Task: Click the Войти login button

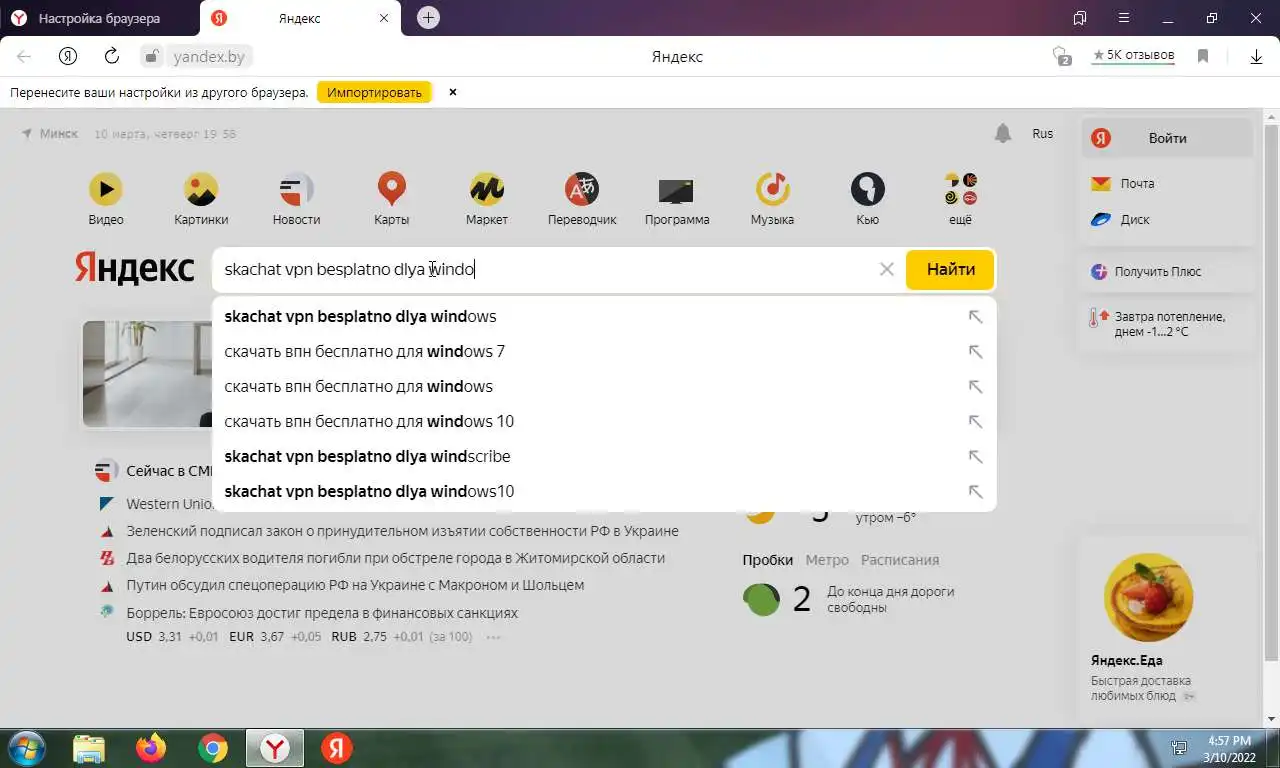Action: click(1167, 138)
